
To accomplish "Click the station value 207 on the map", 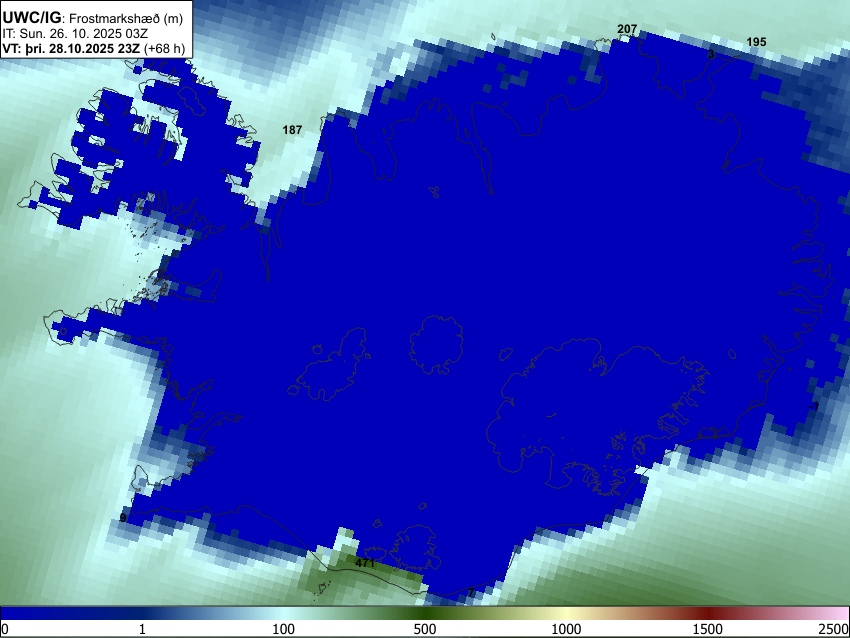I will point(627,29).
